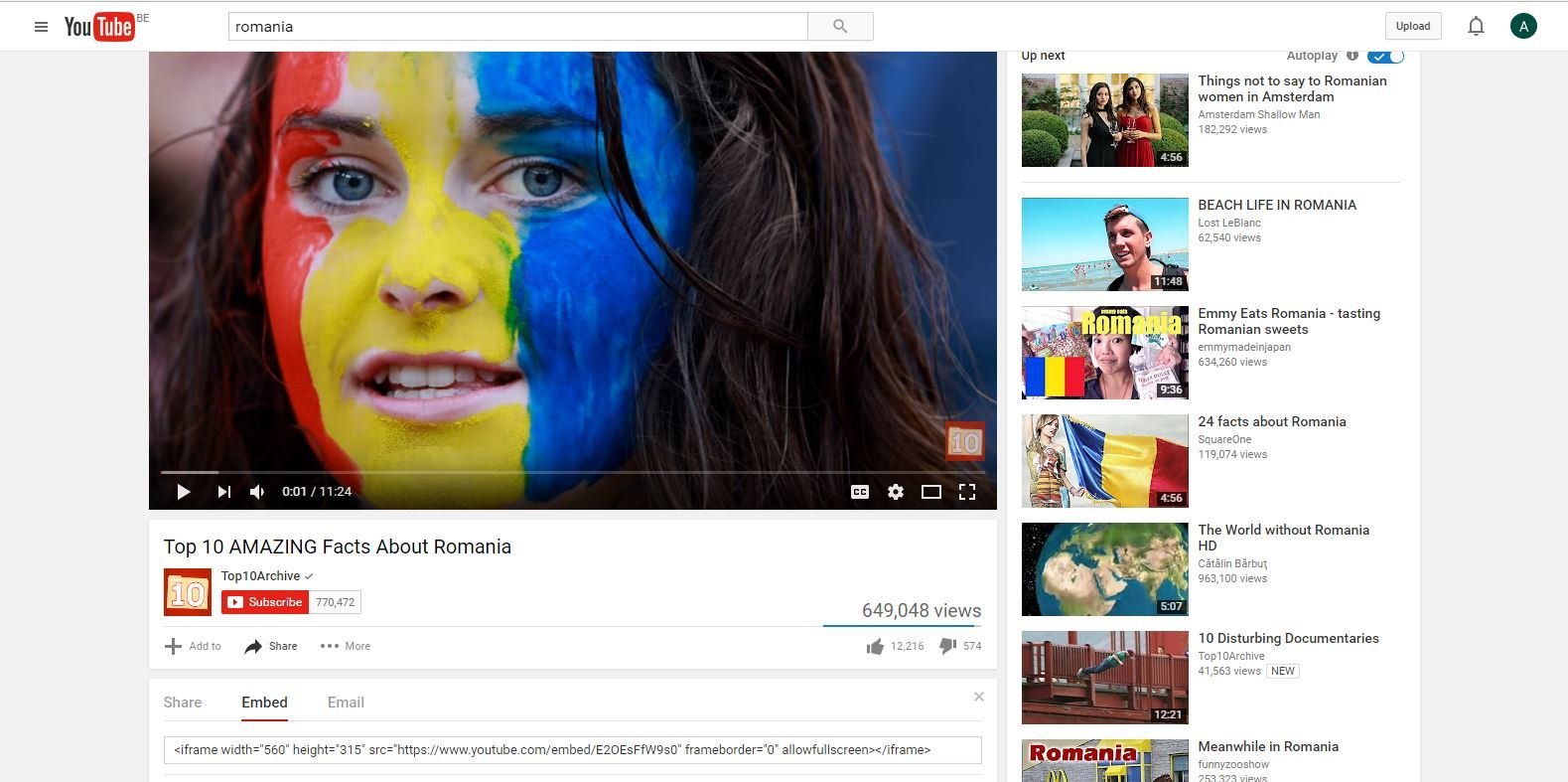
Task: View the Autoplay info icon
Action: pos(1352,56)
